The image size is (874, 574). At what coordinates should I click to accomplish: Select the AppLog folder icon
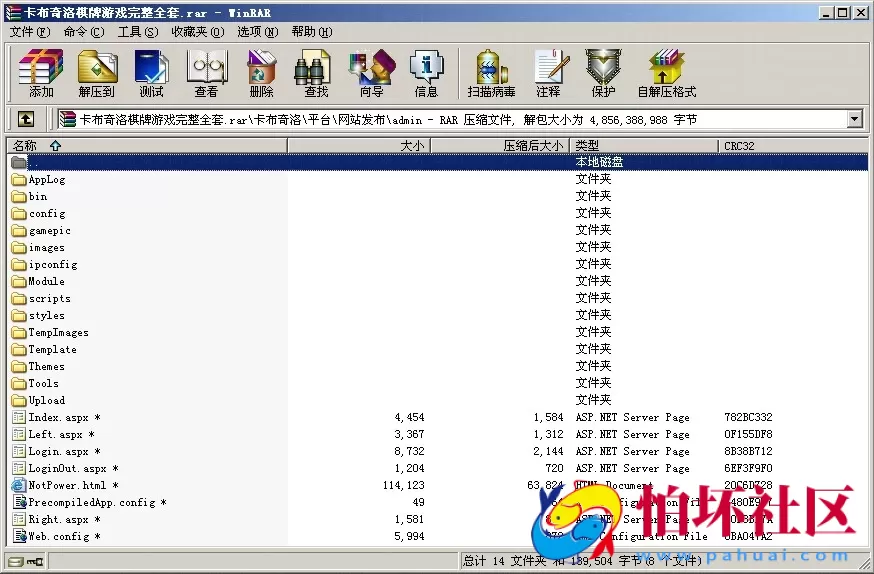pos(19,179)
